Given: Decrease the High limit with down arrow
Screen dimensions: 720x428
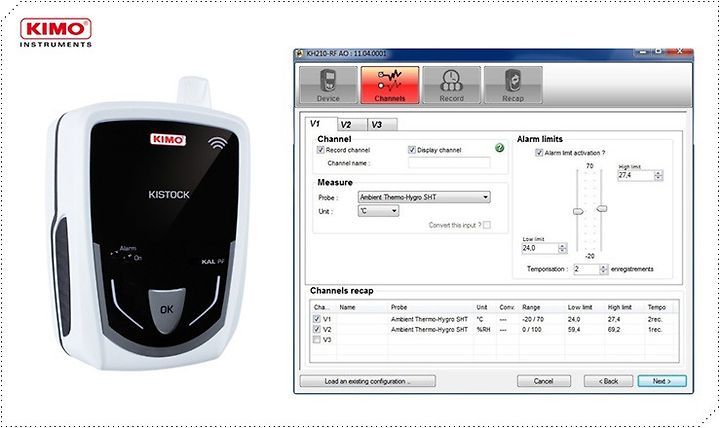Looking at the screenshot, I should [658, 178].
